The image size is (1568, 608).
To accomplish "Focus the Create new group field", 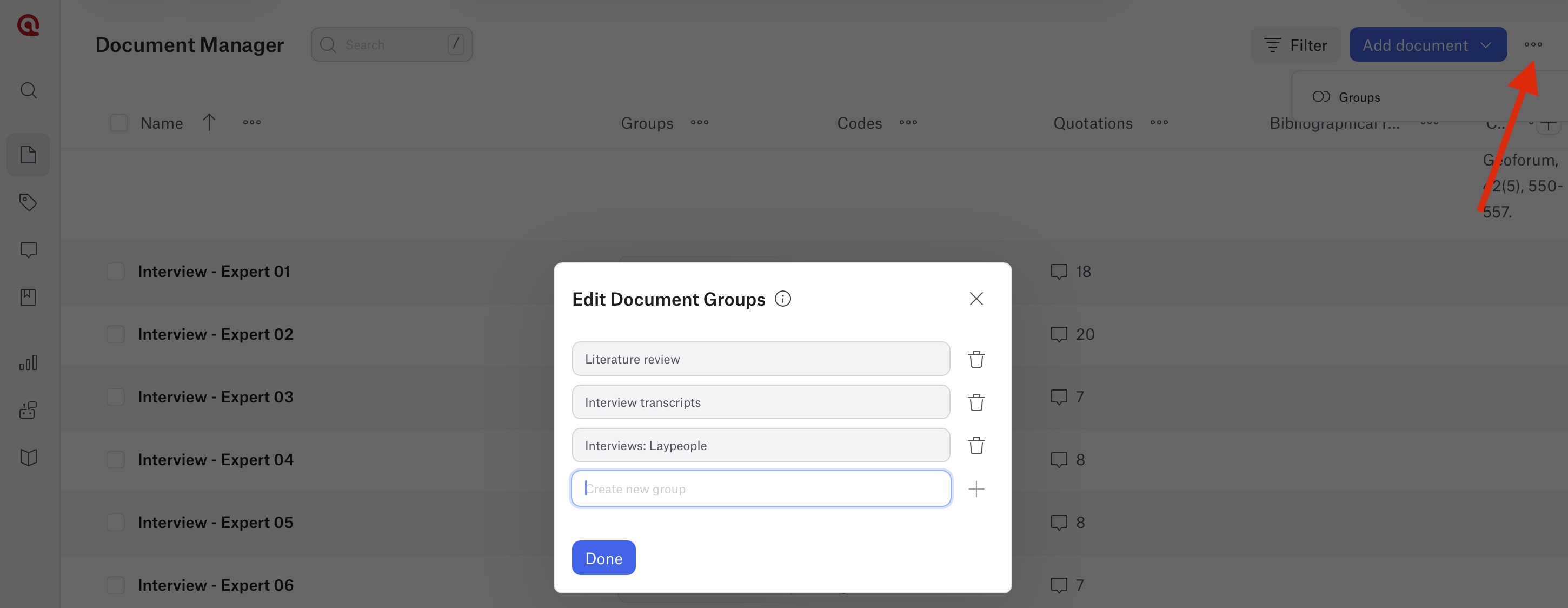I will (x=760, y=489).
